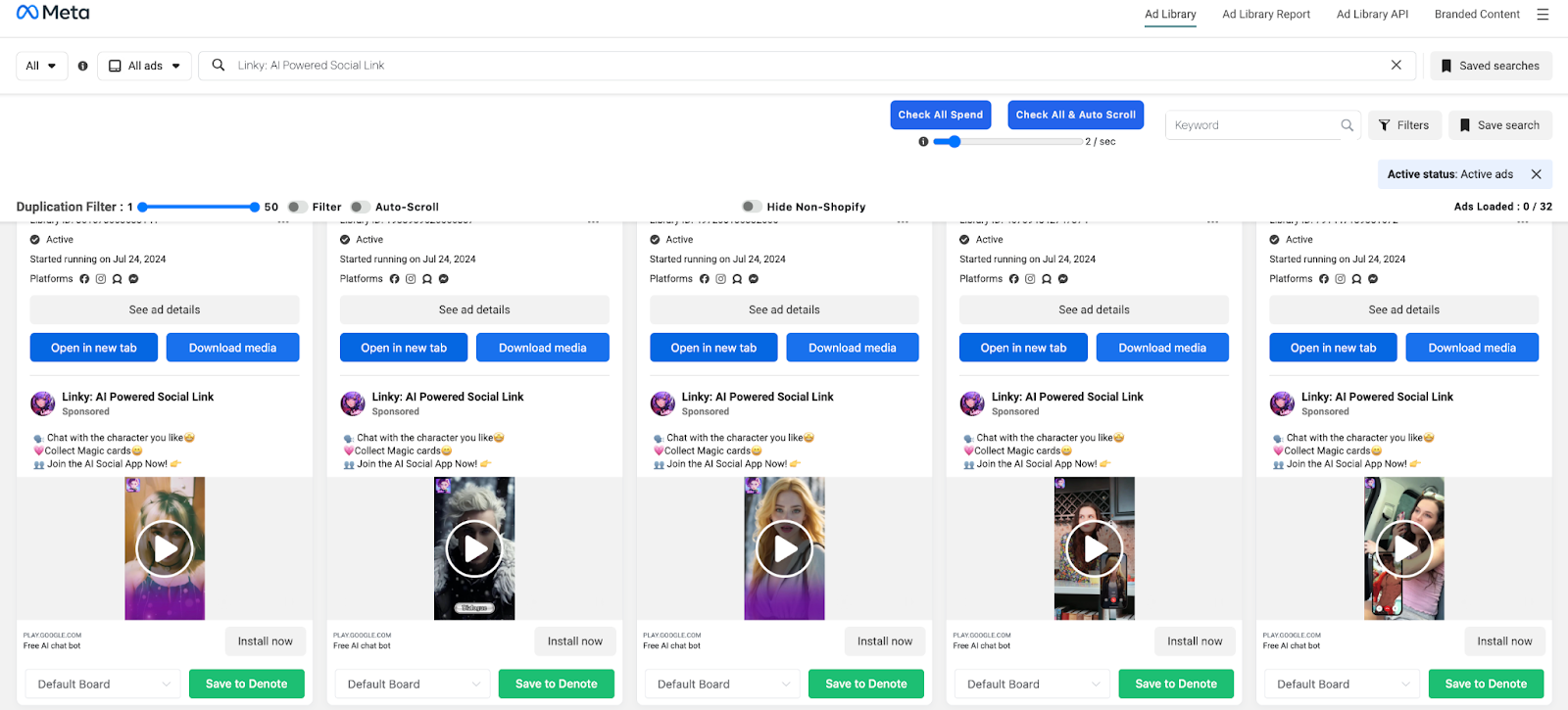Image resolution: width=1568 pixels, height=710 pixels.
Task: Toggle Hide Non-Shopify switch
Action: click(752, 207)
